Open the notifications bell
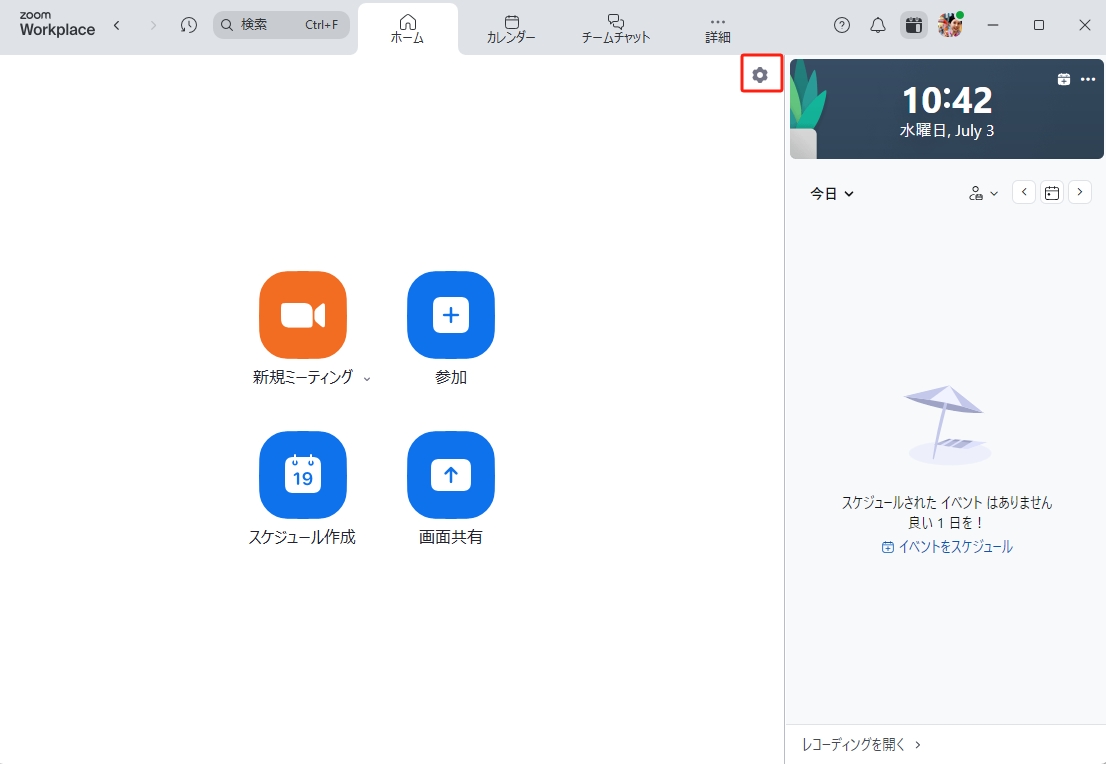The height and width of the screenshot is (764, 1106). 877,25
